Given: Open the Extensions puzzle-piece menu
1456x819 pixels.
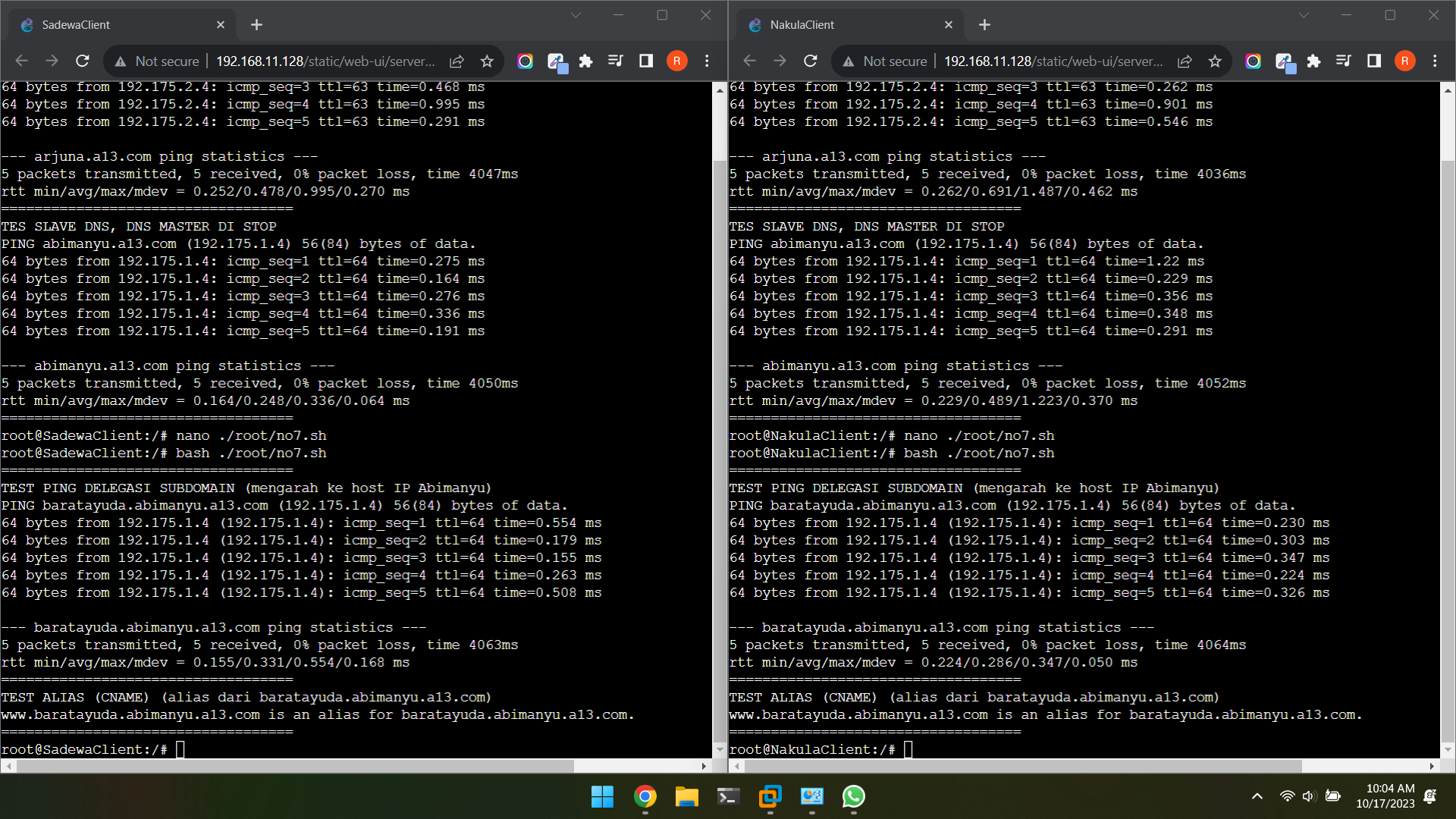Looking at the screenshot, I should [585, 61].
